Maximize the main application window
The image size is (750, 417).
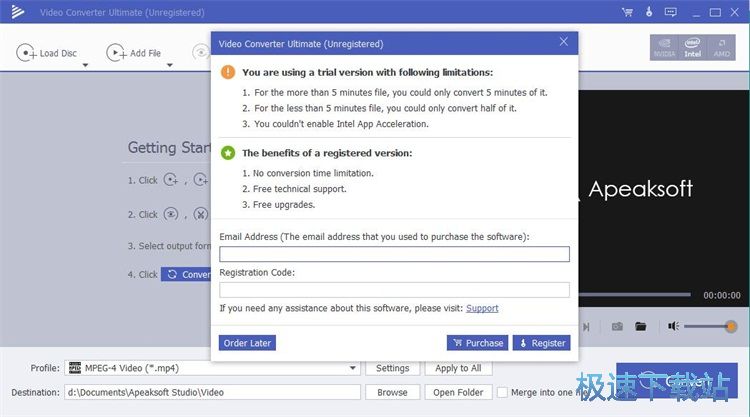tap(715, 12)
